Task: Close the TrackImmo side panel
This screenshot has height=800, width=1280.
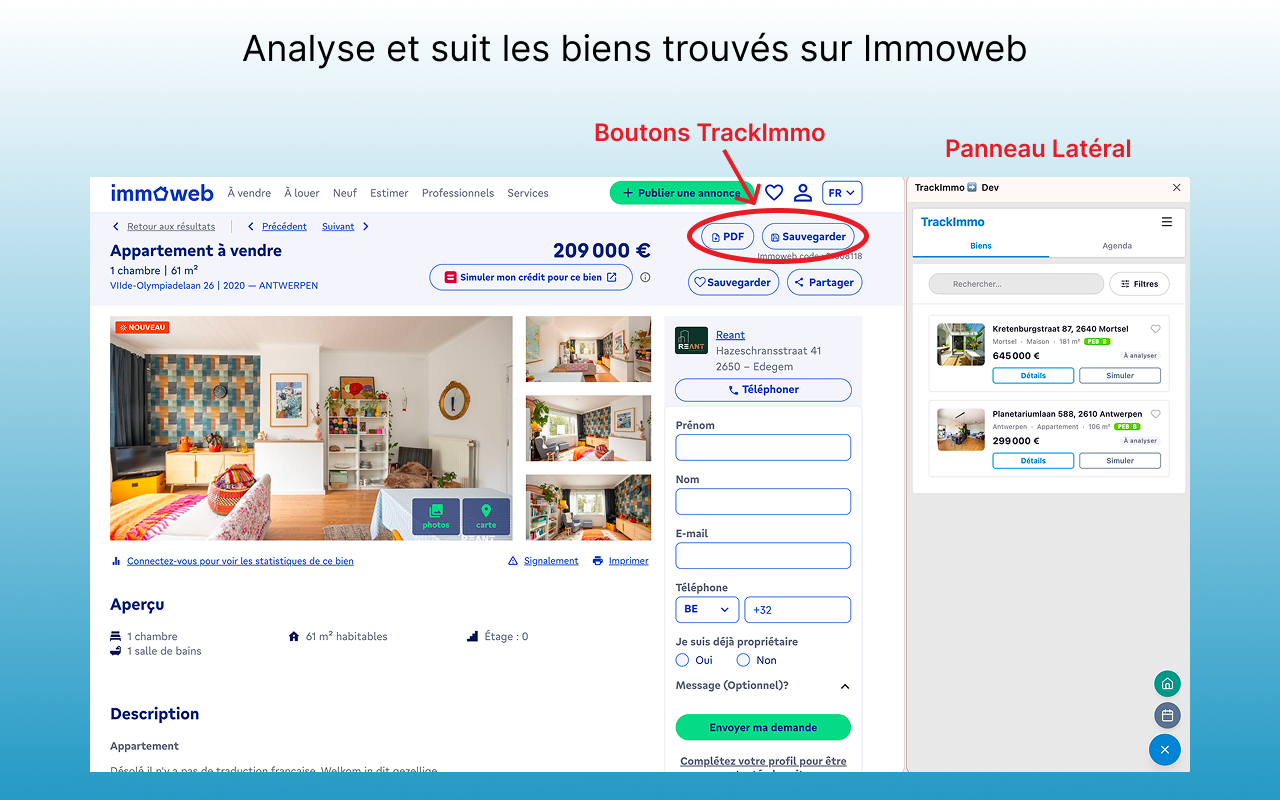Action: [x=1176, y=187]
